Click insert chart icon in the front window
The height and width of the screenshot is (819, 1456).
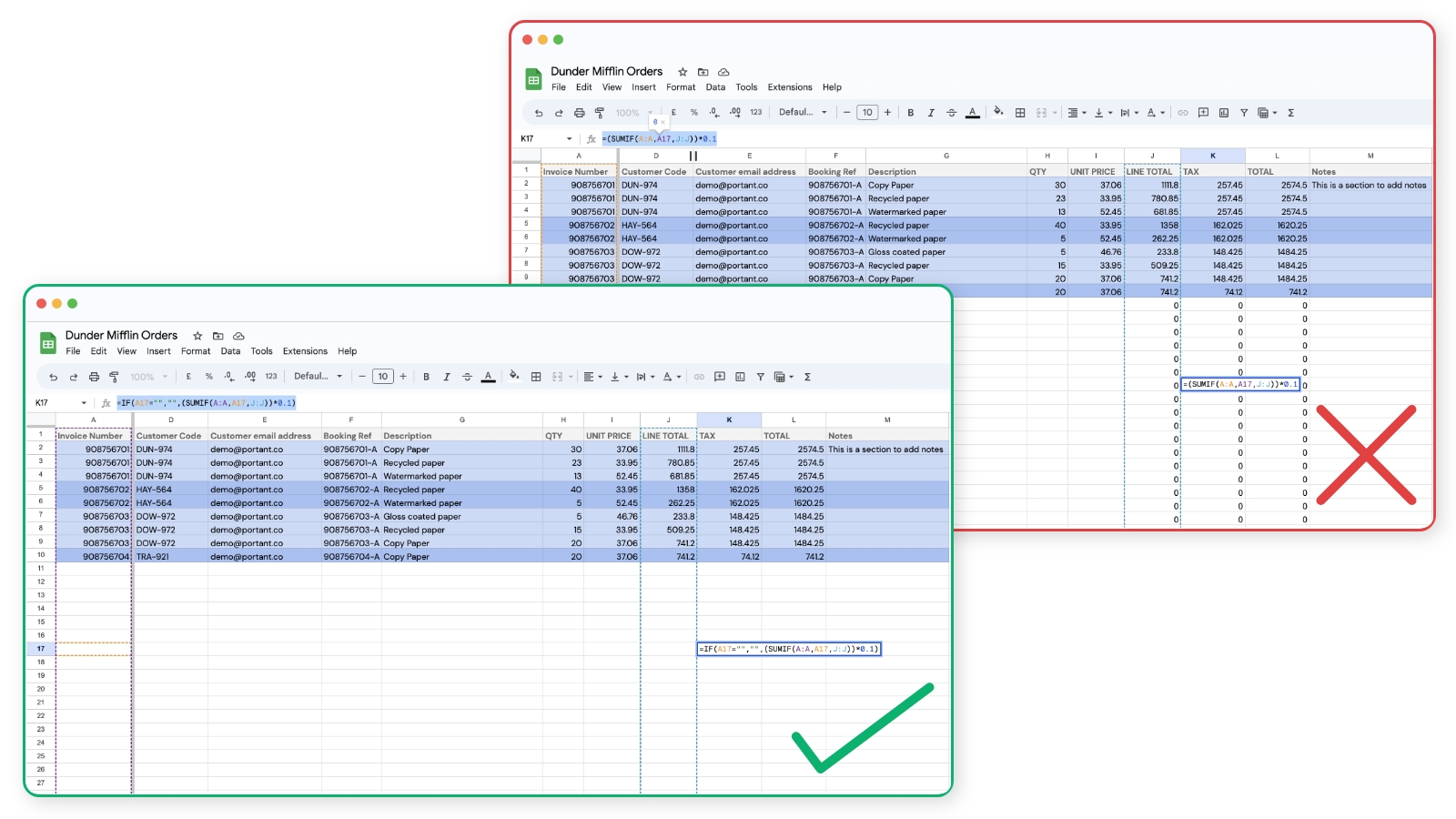pyautogui.click(x=740, y=377)
